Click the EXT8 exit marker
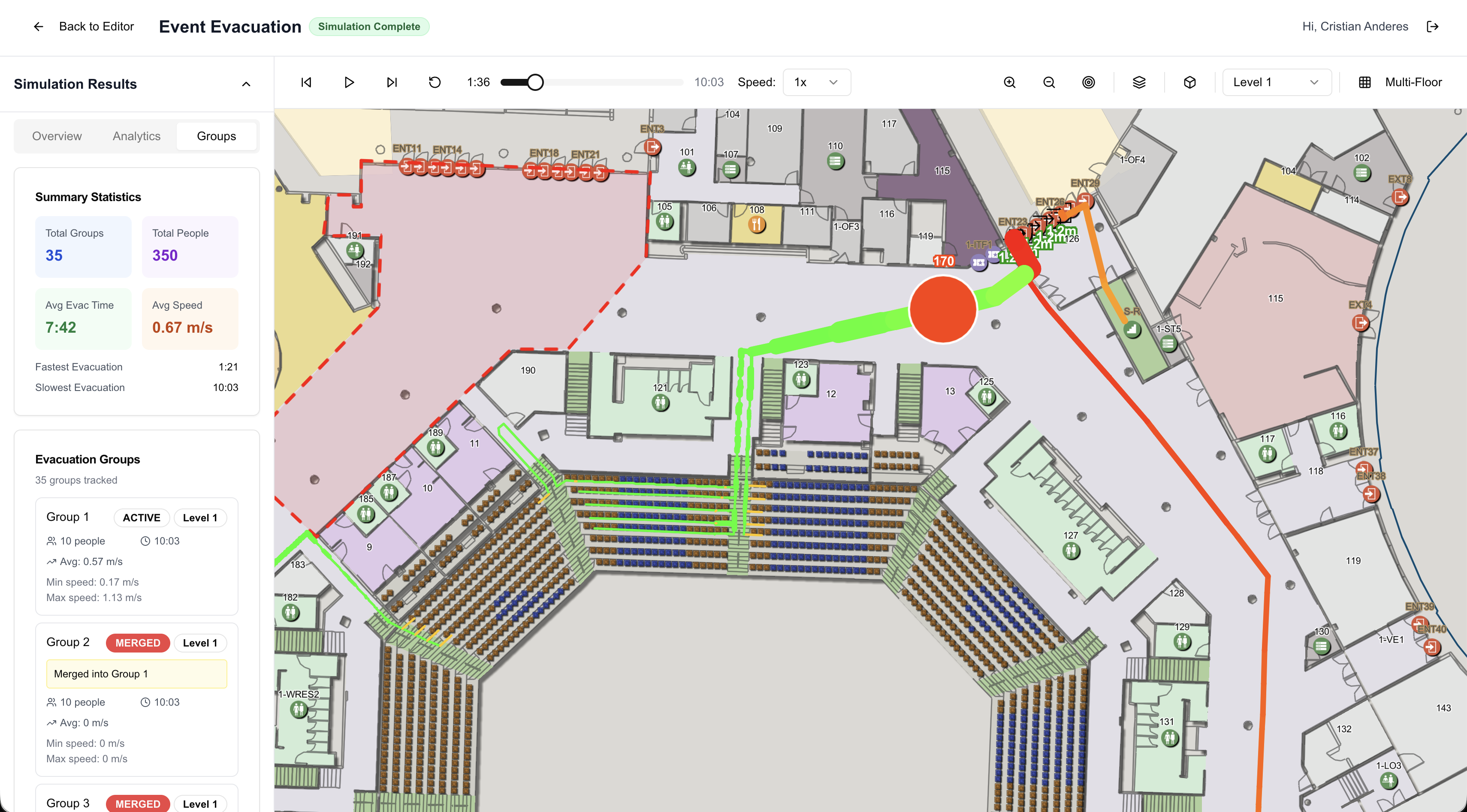This screenshot has width=1467, height=812. pos(1400,197)
